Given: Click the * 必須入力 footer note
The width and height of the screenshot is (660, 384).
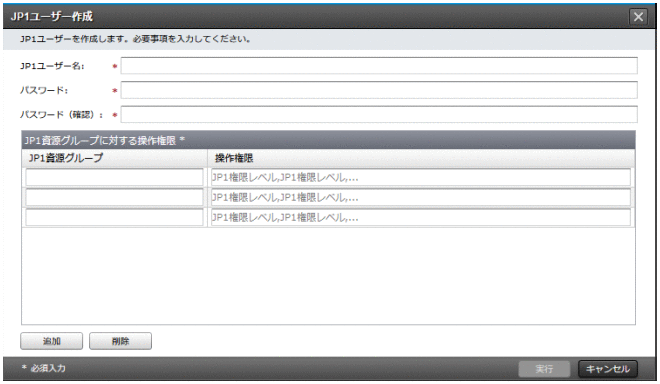Looking at the screenshot, I should pos(44,368).
